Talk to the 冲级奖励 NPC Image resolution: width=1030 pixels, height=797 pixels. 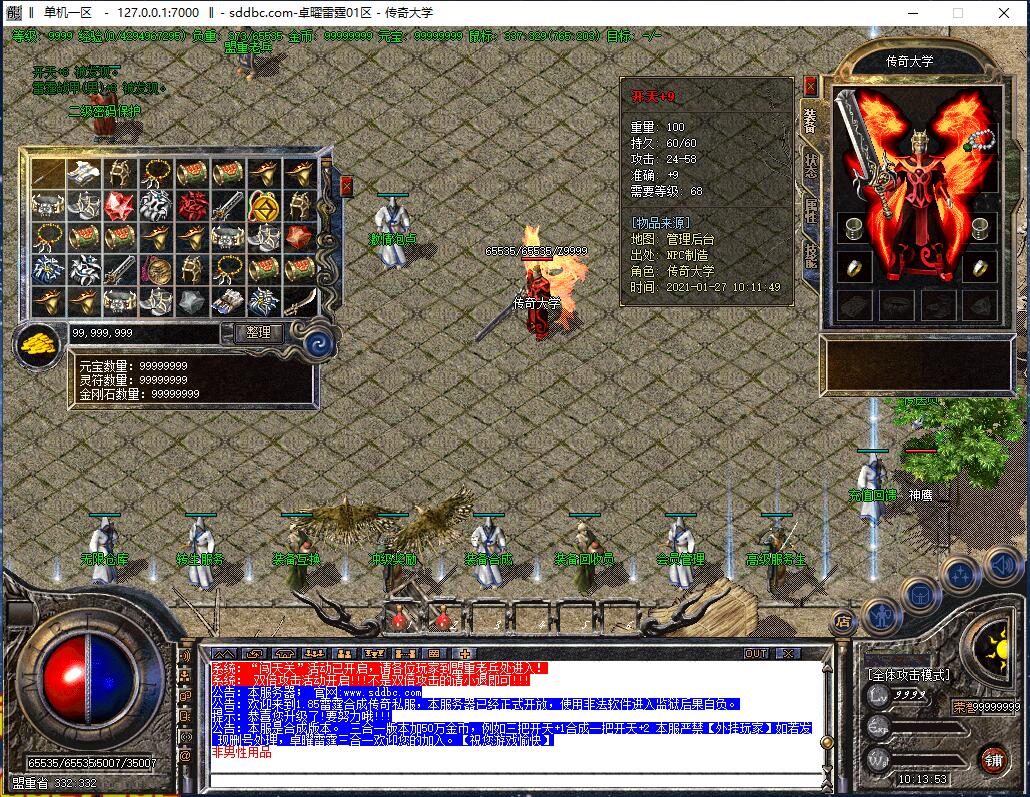coord(393,553)
